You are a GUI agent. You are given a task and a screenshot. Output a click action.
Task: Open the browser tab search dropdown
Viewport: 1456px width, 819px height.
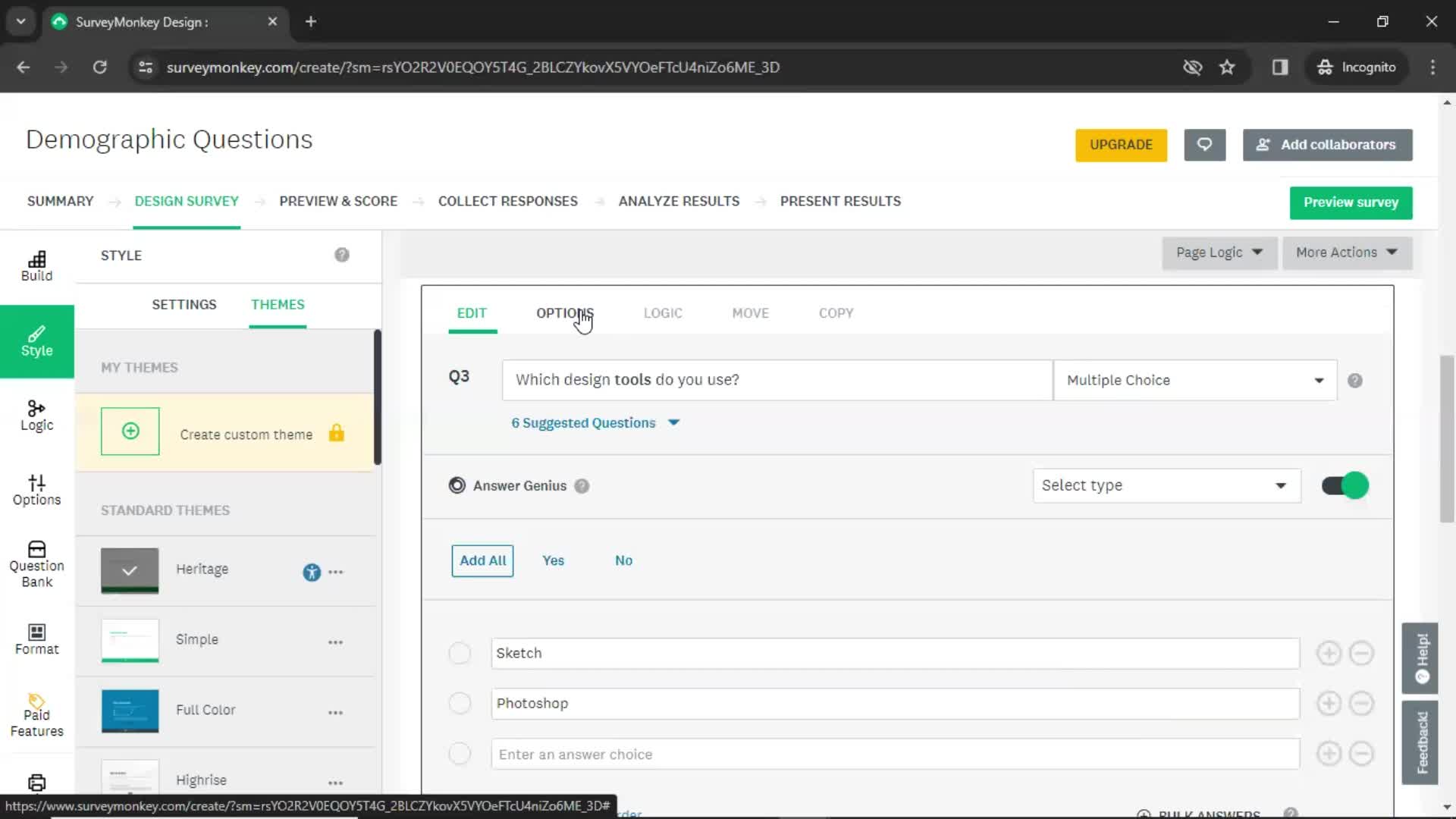[x=21, y=21]
